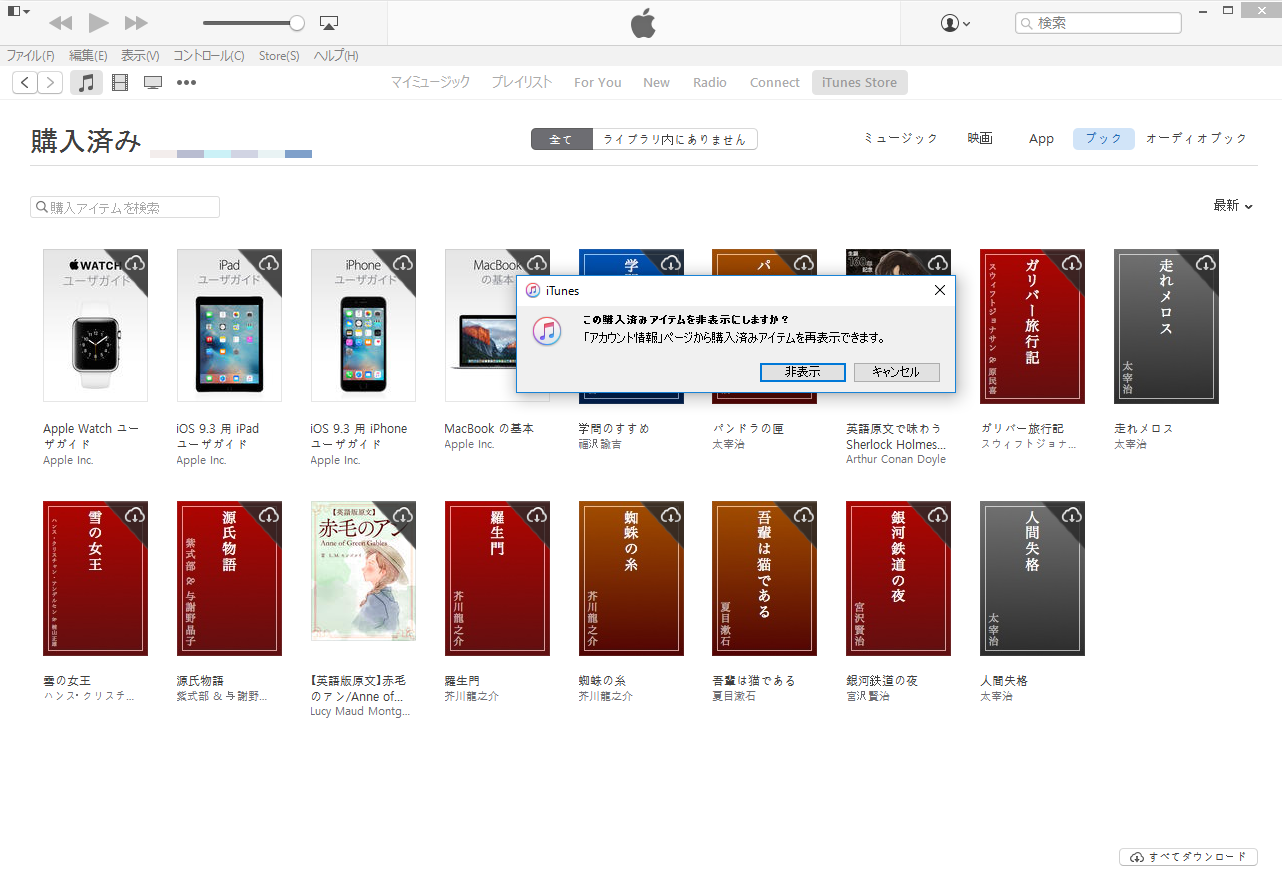1282x879 pixels.
Task: Open the ファイル(F) menu
Action: pos(30,56)
